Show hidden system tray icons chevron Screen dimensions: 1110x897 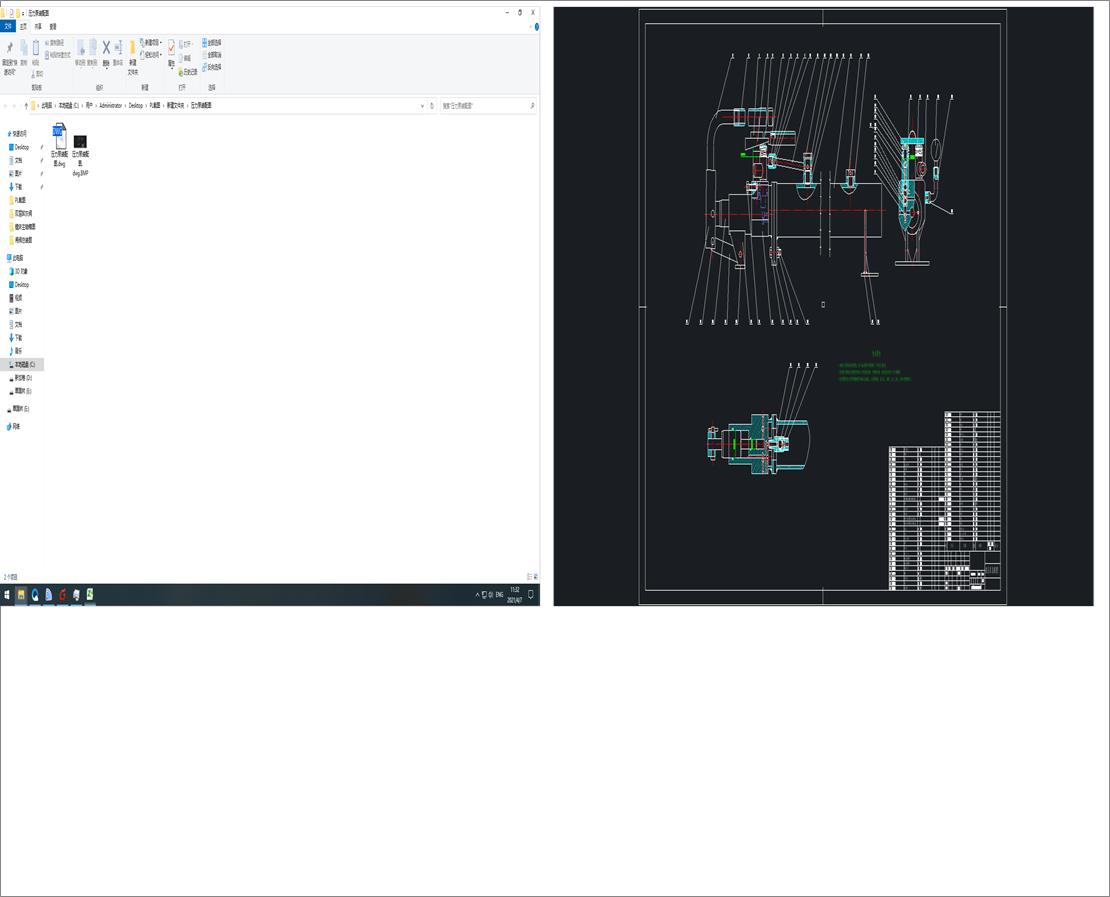pos(477,595)
